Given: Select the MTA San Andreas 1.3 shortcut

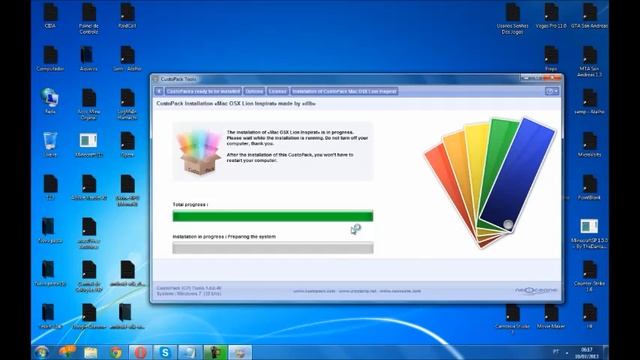Looking at the screenshot, I should coord(589,61).
